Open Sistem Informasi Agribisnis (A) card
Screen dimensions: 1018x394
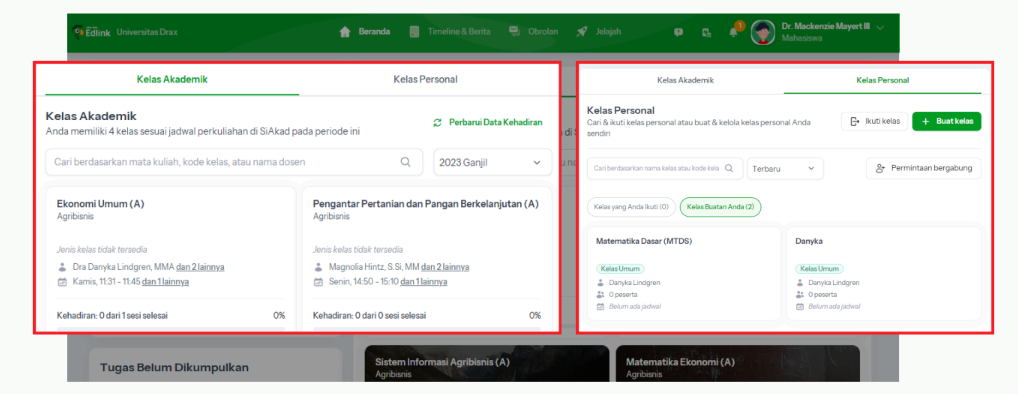pos(487,363)
